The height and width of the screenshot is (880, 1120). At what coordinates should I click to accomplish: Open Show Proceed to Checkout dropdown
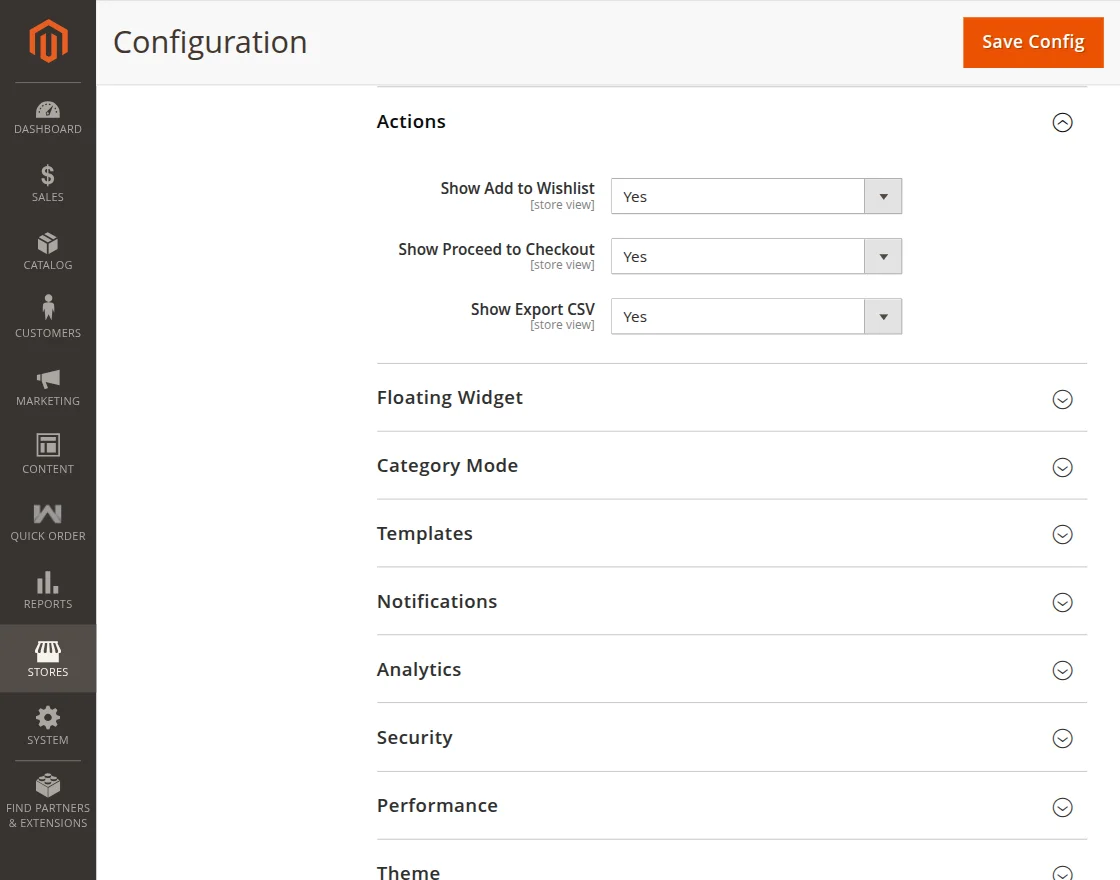click(756, 256)
